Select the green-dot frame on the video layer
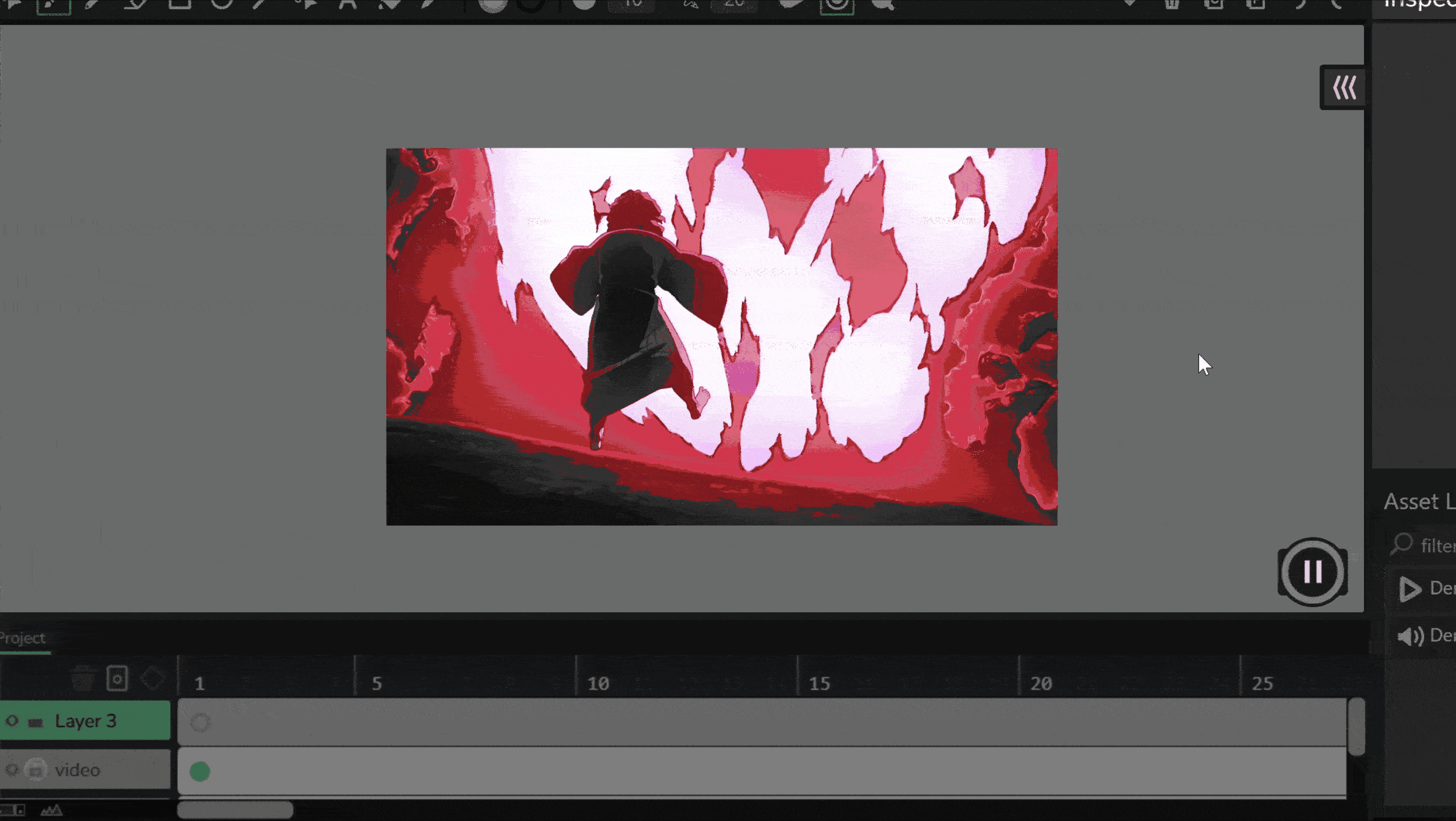1456x821 pixels. point(200,771)
